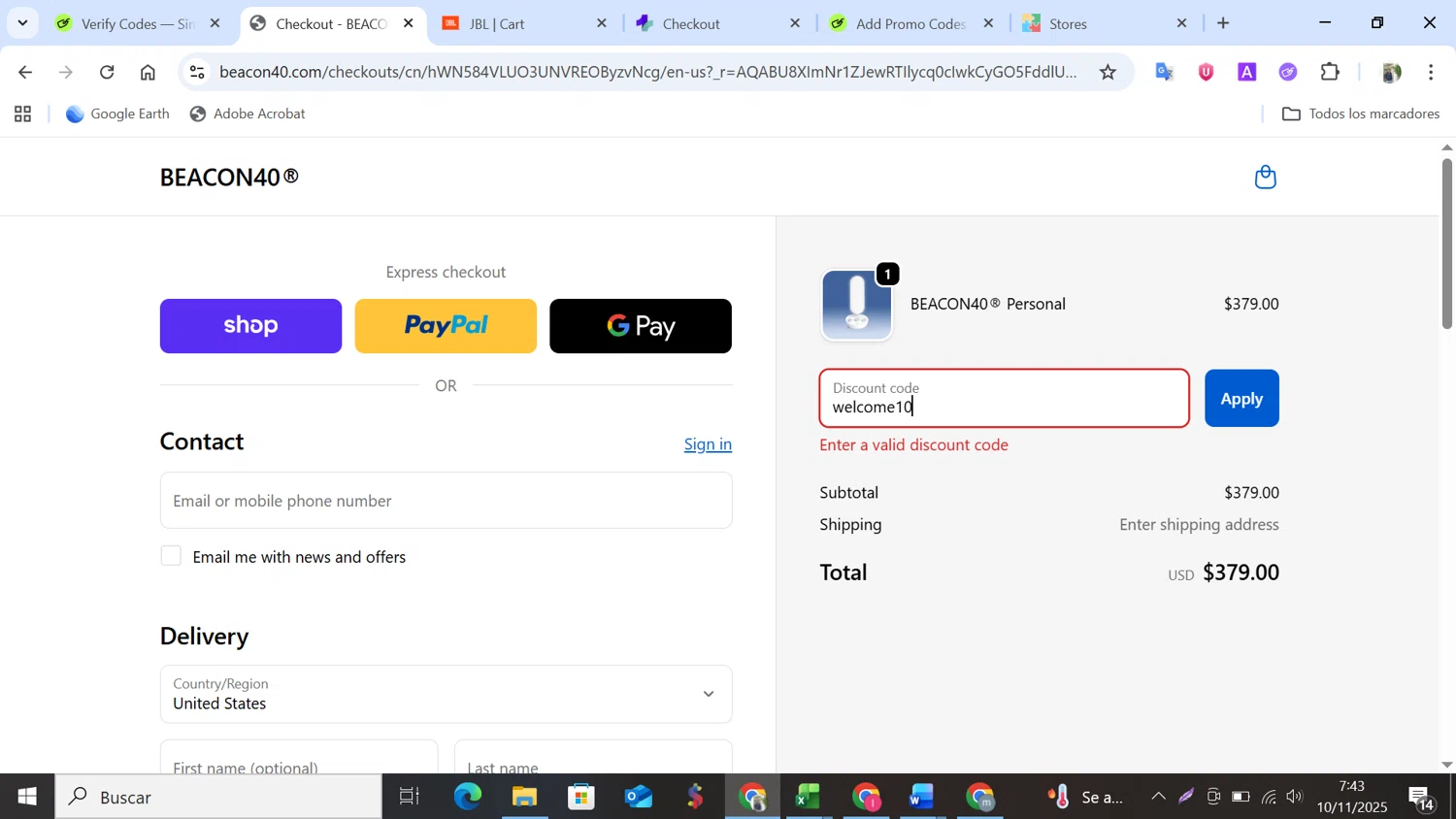Open Windows Start menu
Viewport: 1456px width, 819px height.
(x=27, y=797)
